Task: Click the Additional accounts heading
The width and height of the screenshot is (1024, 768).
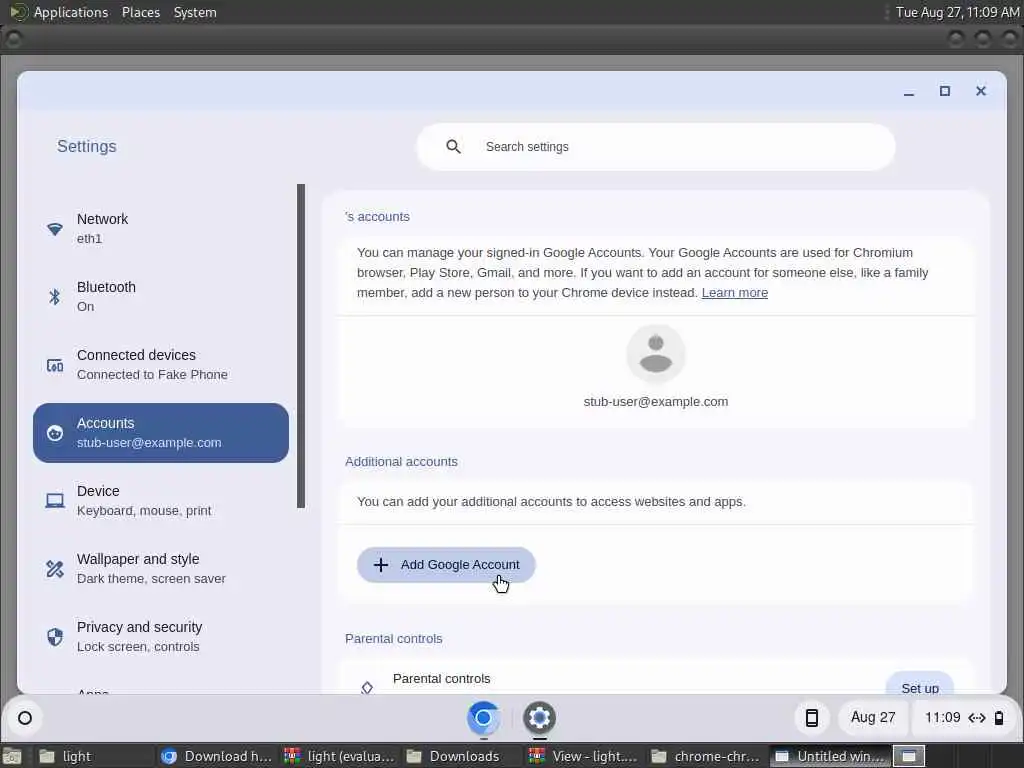Action: tap(401, 462)
